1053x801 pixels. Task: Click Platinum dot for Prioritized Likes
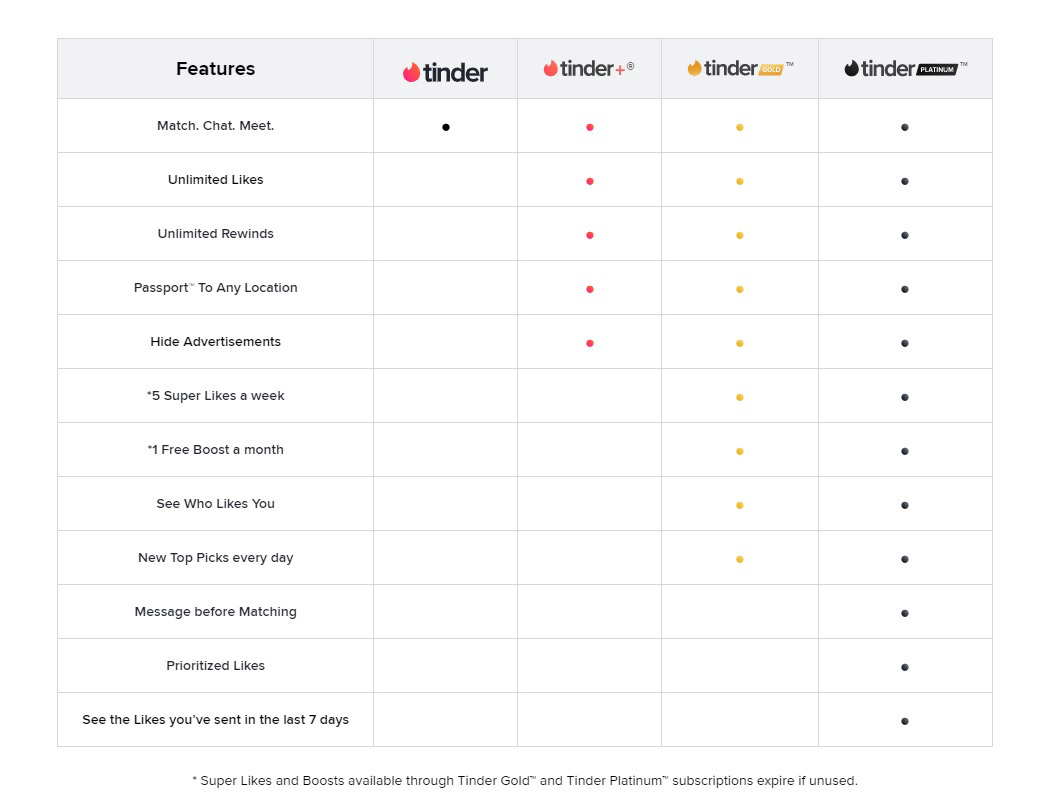pos(905,667)
